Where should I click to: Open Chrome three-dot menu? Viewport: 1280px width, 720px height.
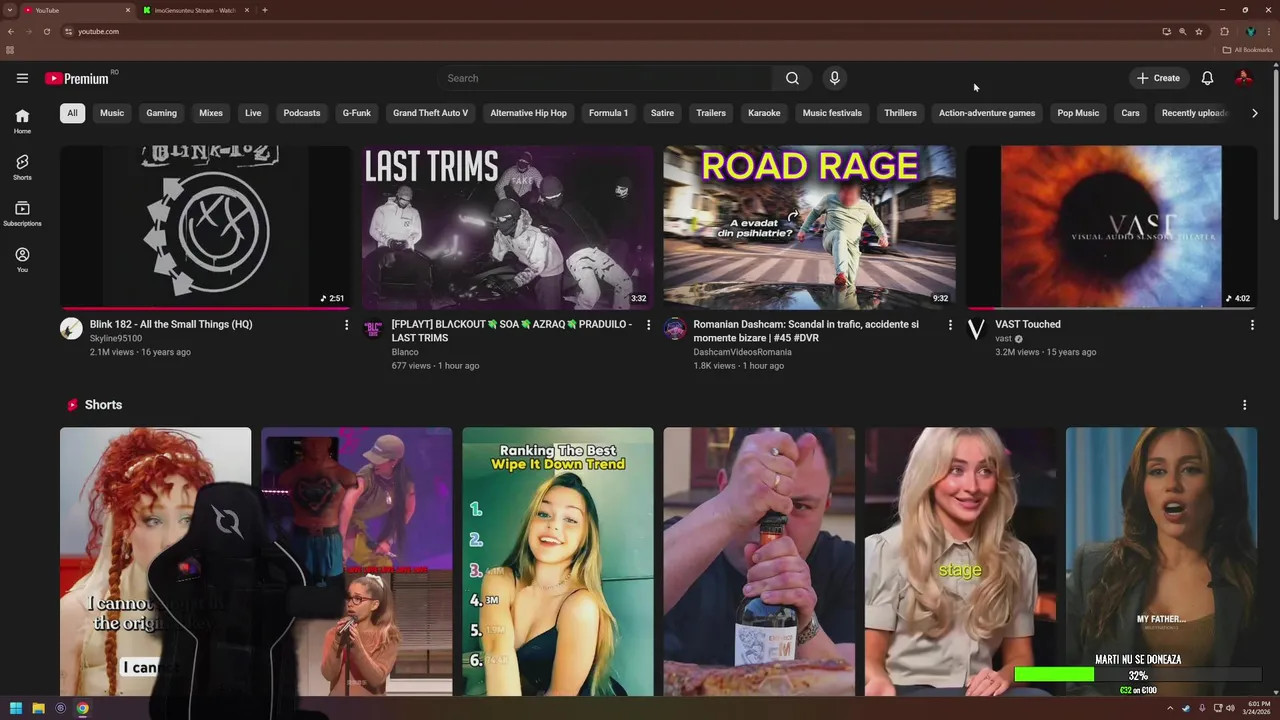coord(1268,31)
